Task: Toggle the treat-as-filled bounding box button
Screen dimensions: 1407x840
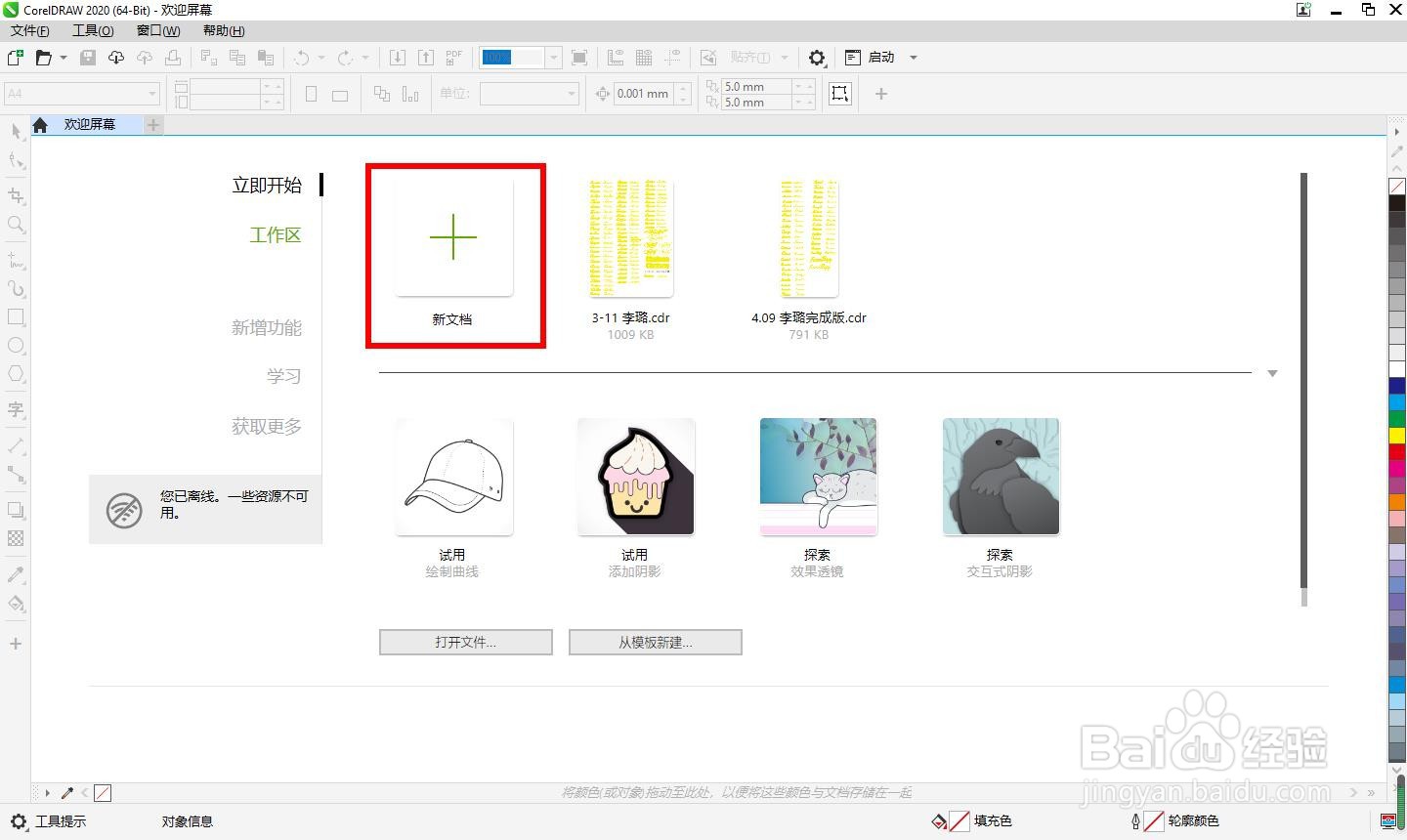Action: click(840, 94)
